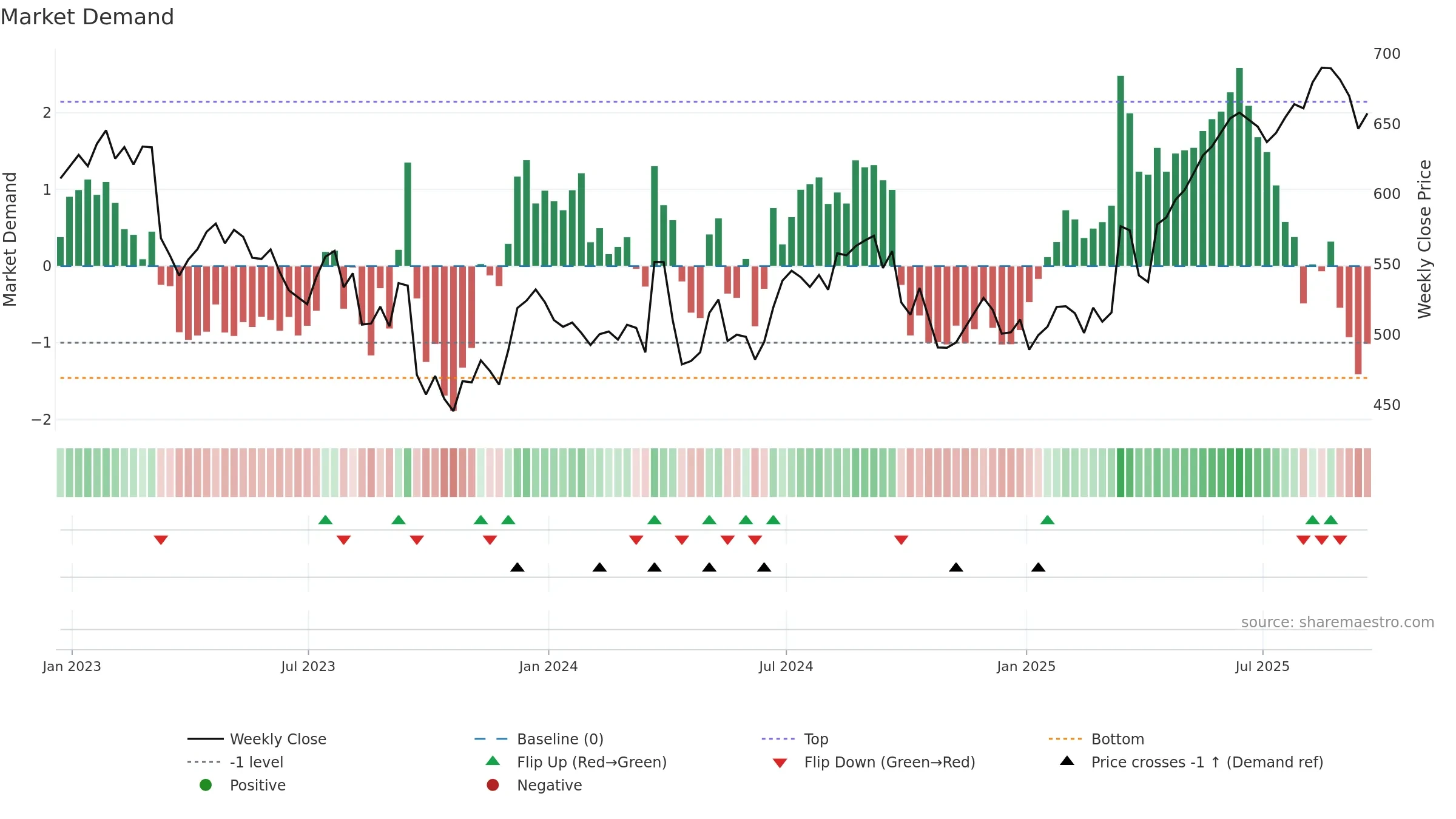Select the Jul 2023 axis tick label
The height and width of the screenshot is (819, 1456).
pyautogui.click(x=308, y=666)
